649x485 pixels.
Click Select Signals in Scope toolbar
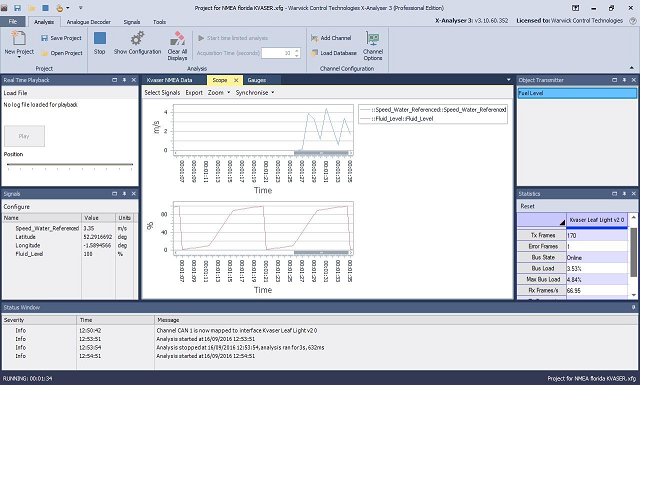coord(161,92)
